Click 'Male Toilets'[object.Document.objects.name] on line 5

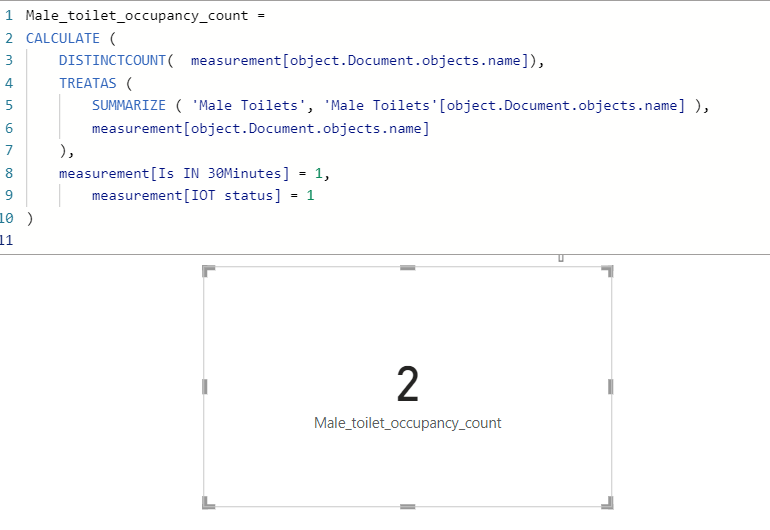click(504, 106)
